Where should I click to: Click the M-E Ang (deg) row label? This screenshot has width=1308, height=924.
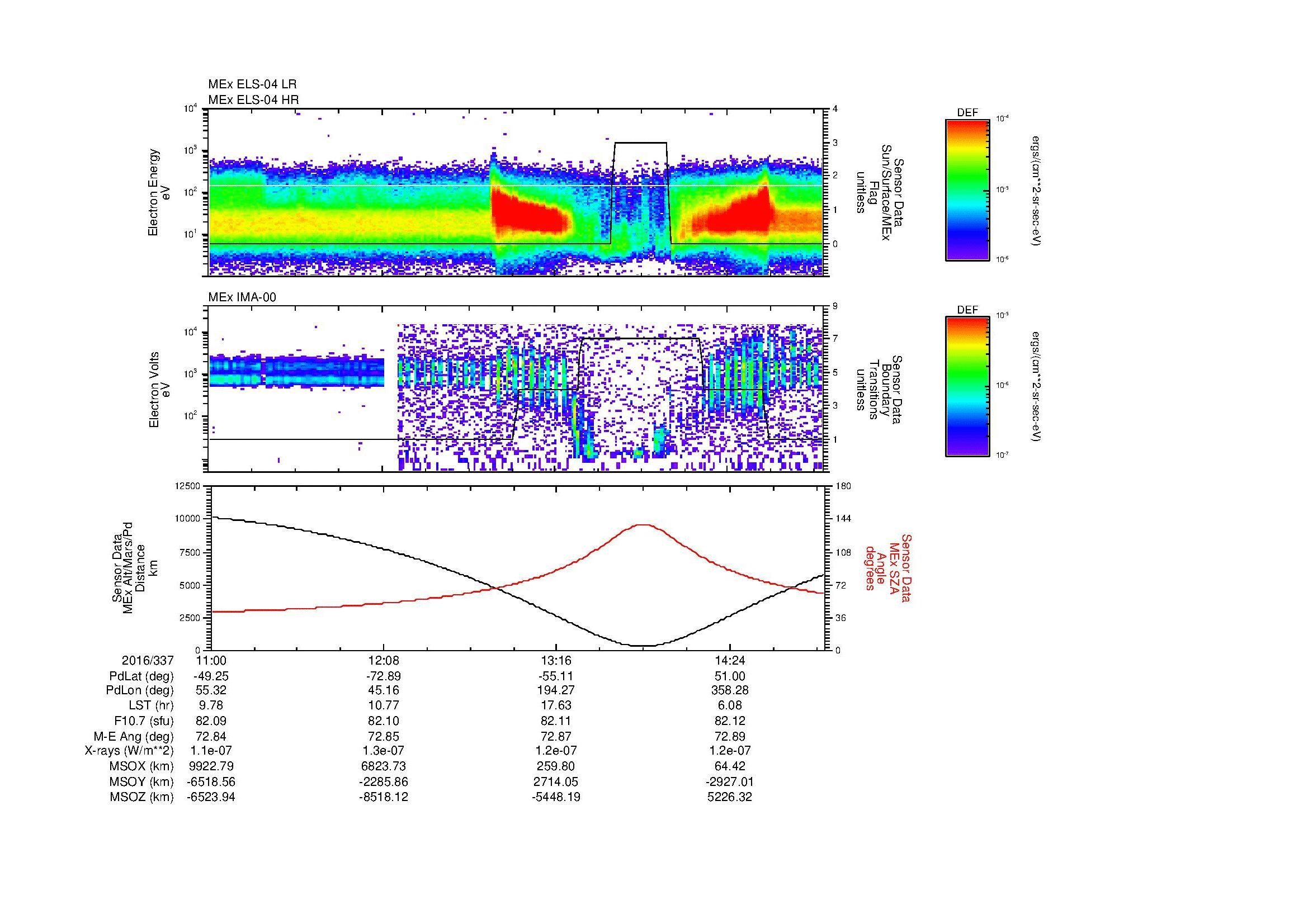pos(134,736)
